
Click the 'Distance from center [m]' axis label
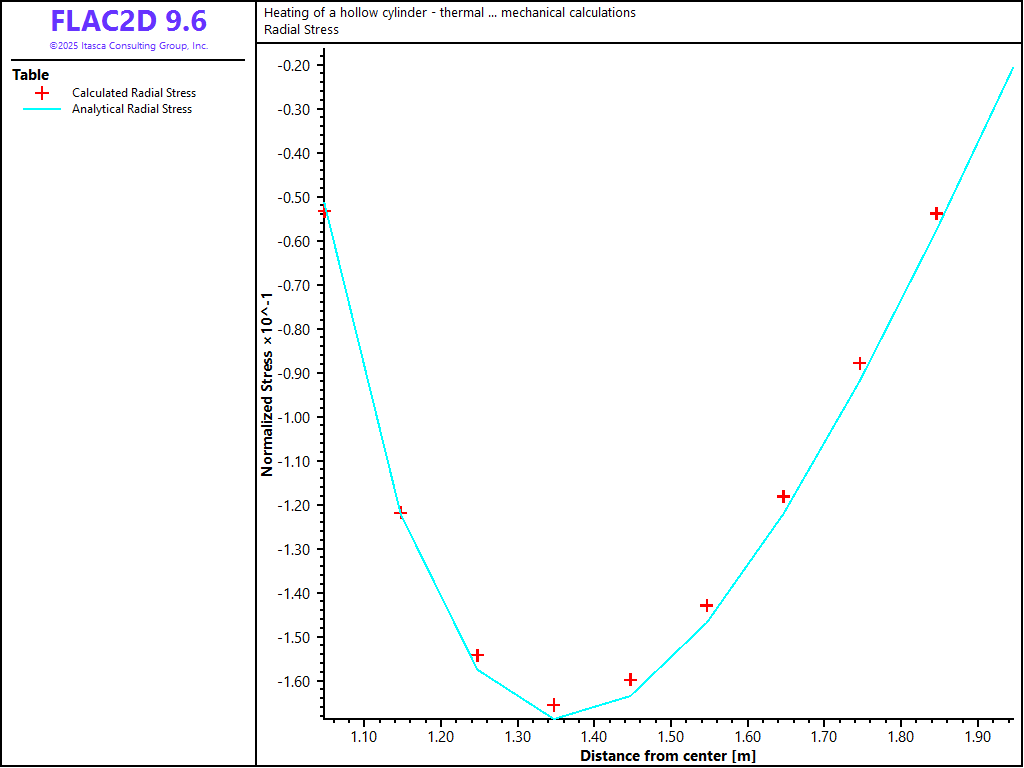(667, 756)
